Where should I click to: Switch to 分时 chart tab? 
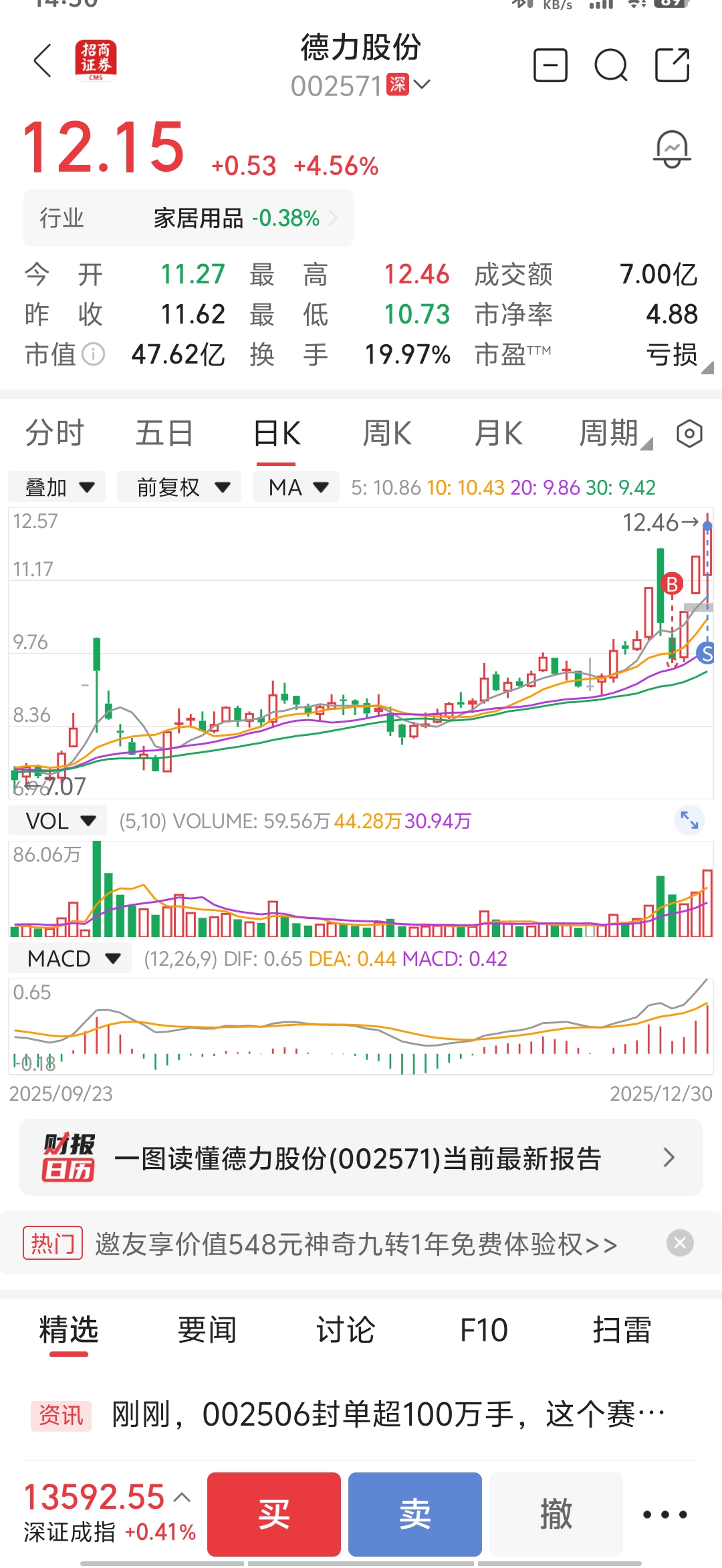point(55,433)
